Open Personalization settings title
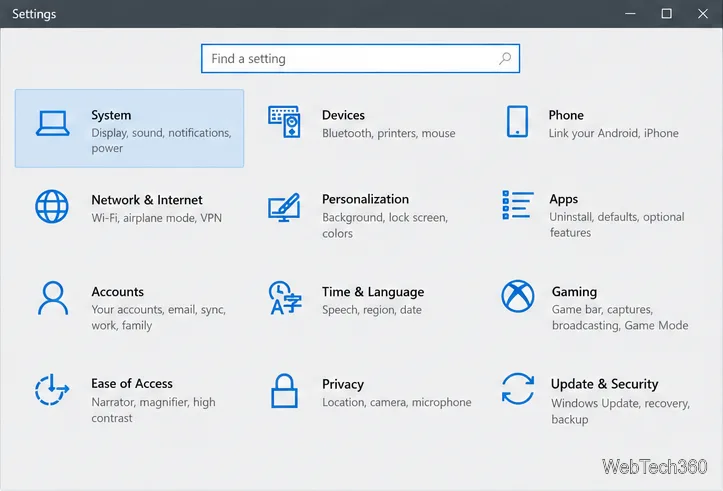 coord(365,199)
